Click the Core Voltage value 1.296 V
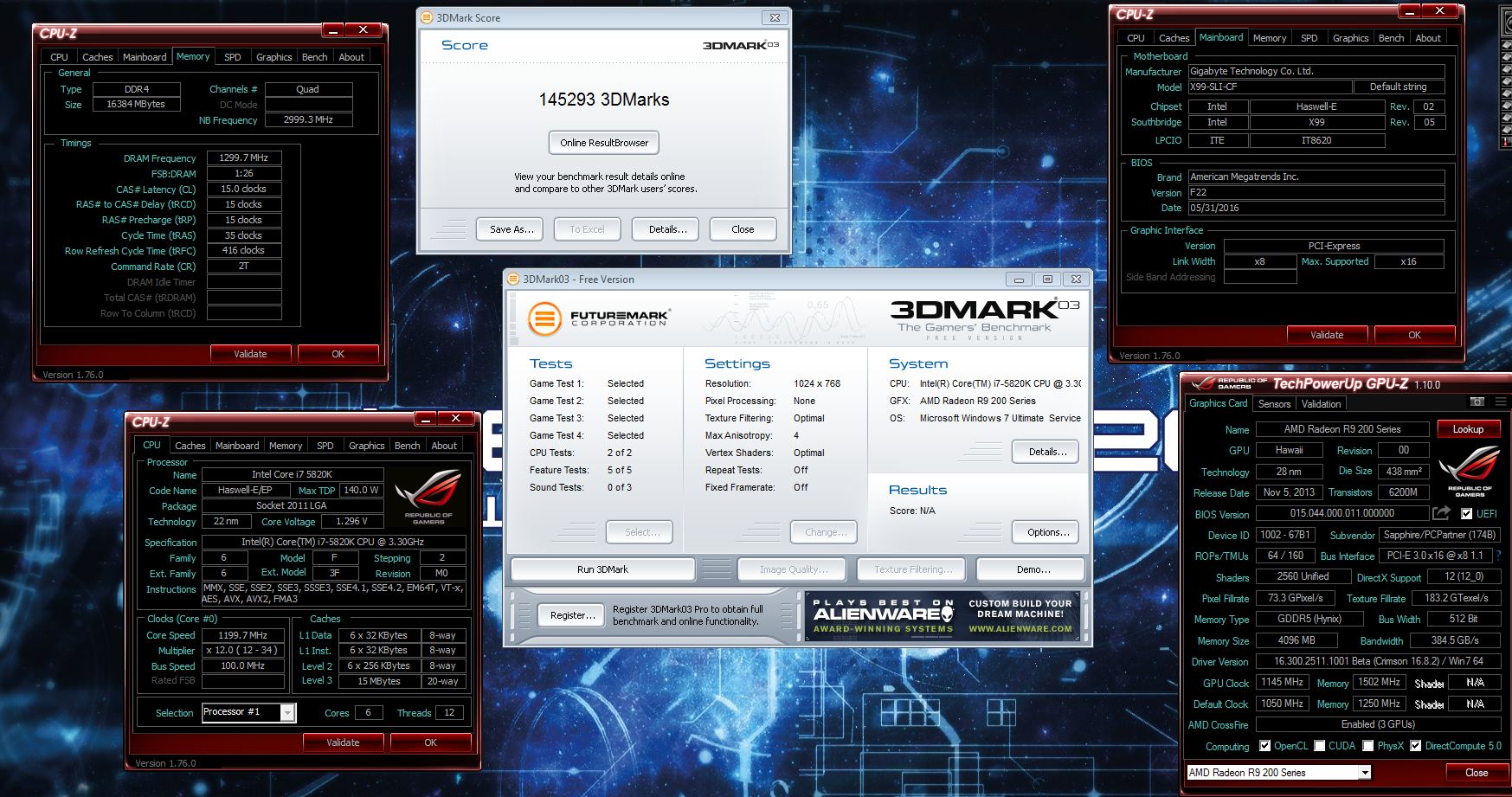The image size is (1512, 797). [x=351, y=522]
